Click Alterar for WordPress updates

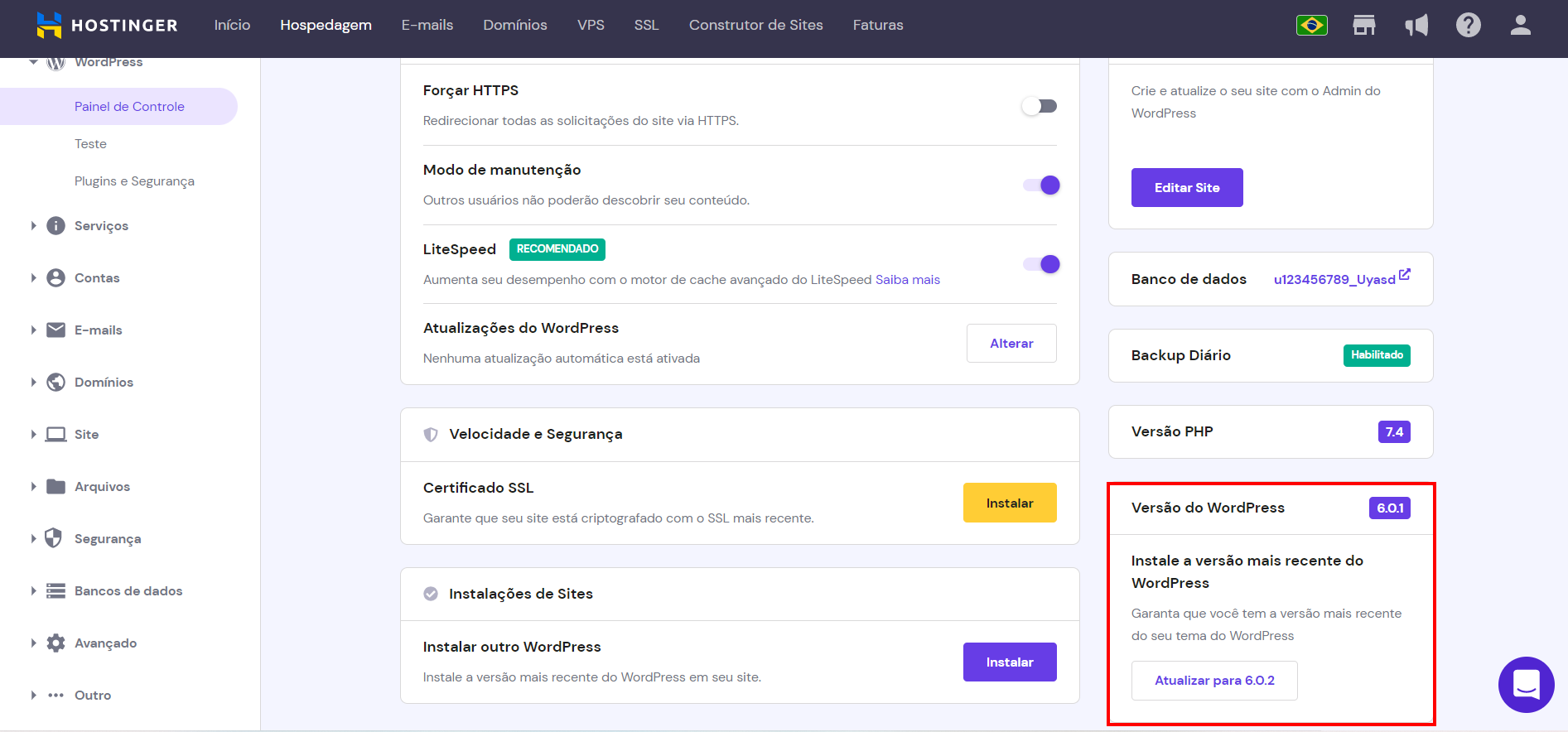(1011, 343)
